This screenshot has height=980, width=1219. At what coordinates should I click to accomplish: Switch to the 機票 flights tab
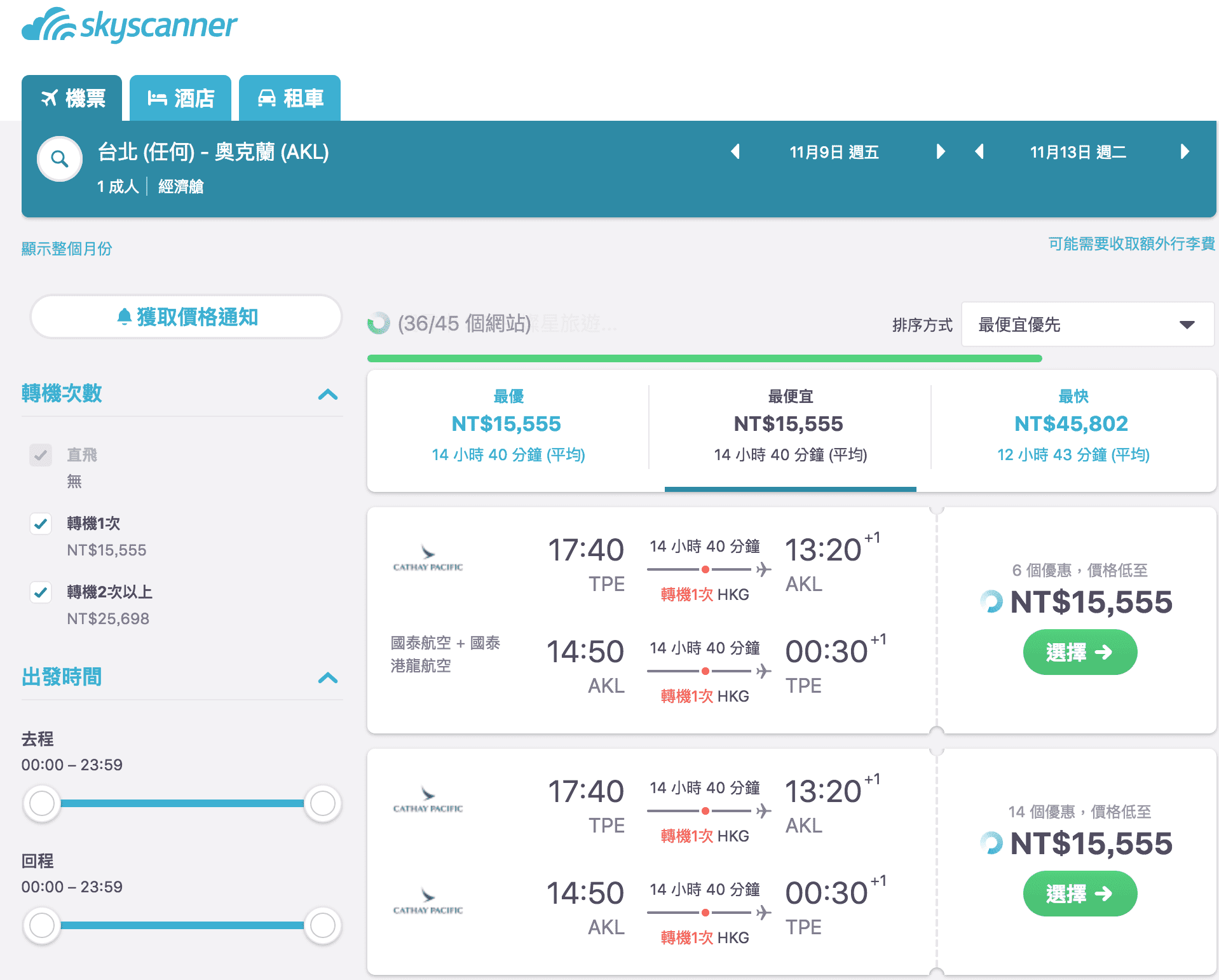[x=72, y=98]
